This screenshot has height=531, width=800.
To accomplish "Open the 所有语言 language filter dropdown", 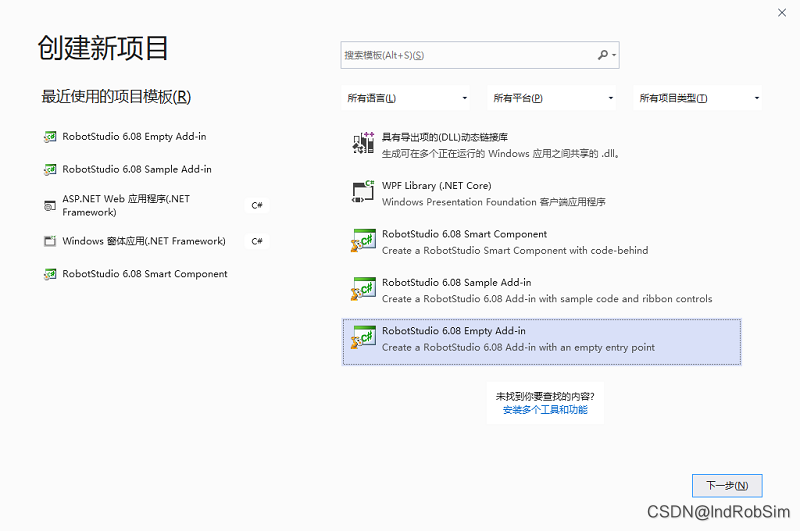I will pos(406,98).
